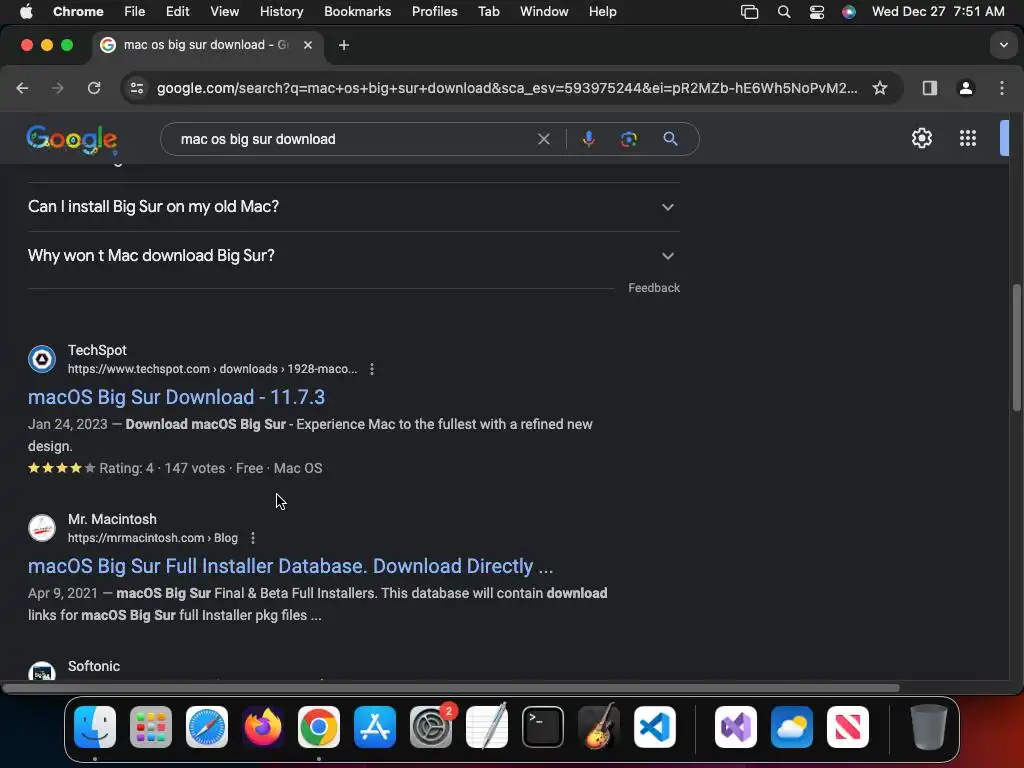1024x768 pixels.
Task: Start voice search with microphone
Action: [x=588, y=139]
